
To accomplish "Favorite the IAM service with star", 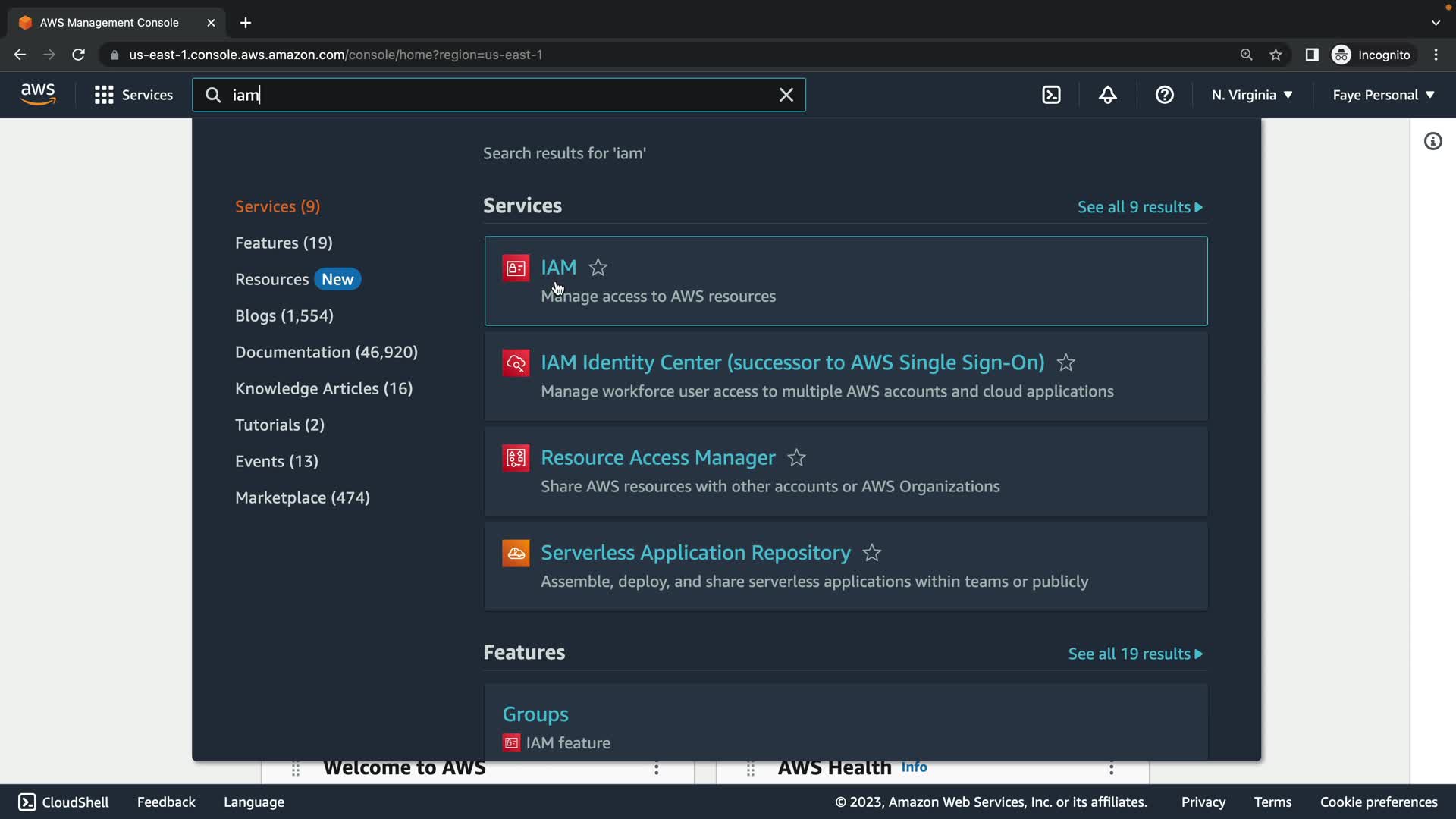I will coord(598,268).
